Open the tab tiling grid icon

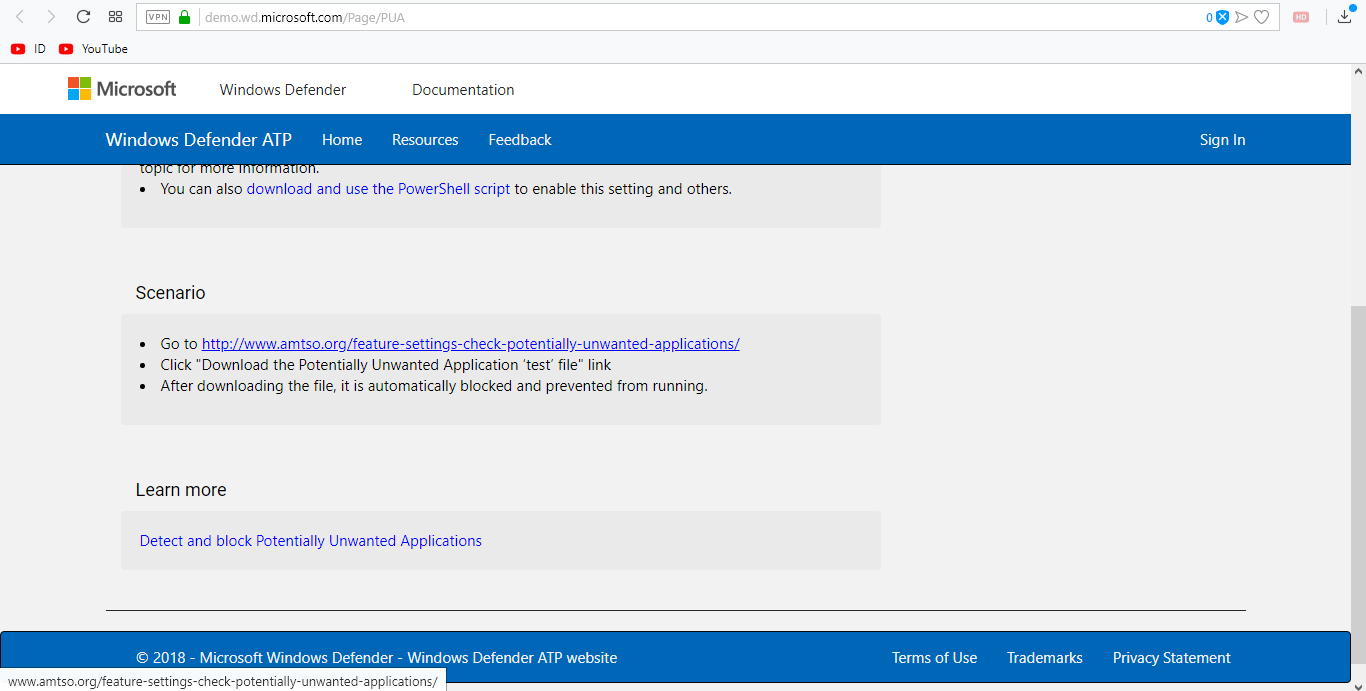tap(115, 17)
